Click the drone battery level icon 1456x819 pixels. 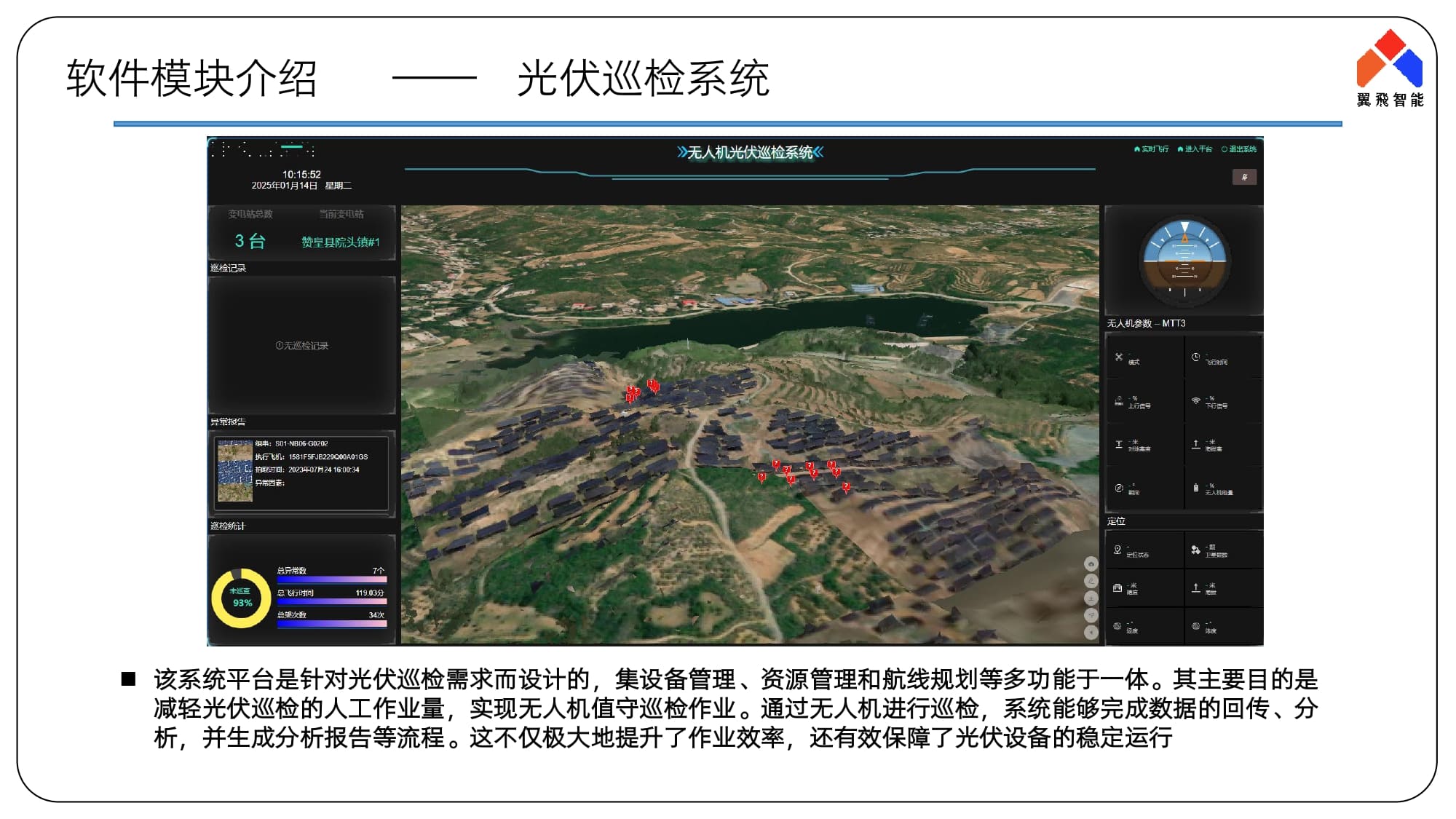click(1195, 488)
